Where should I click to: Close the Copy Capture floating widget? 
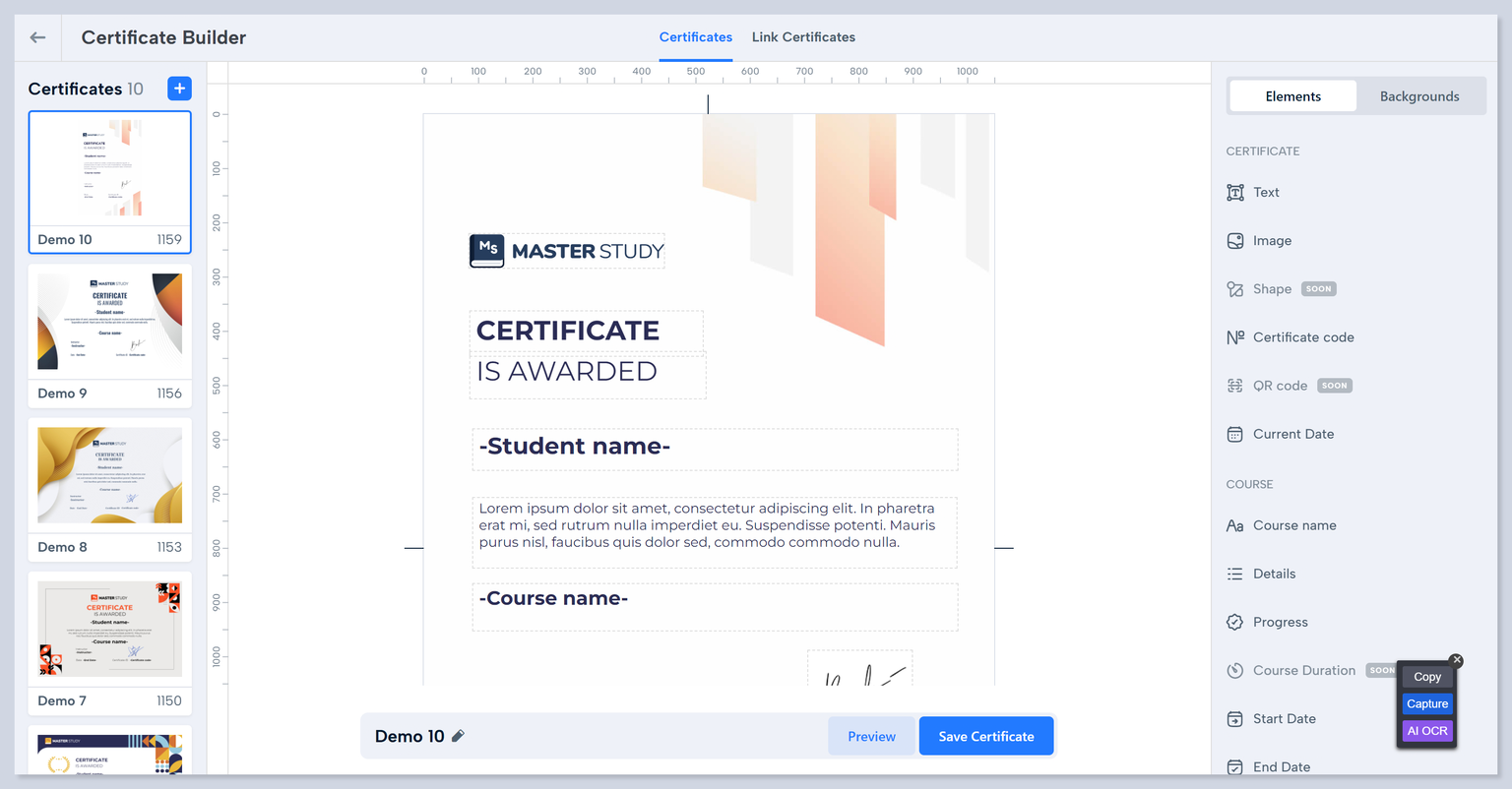pyautogui.click(x=1457, y=660)
